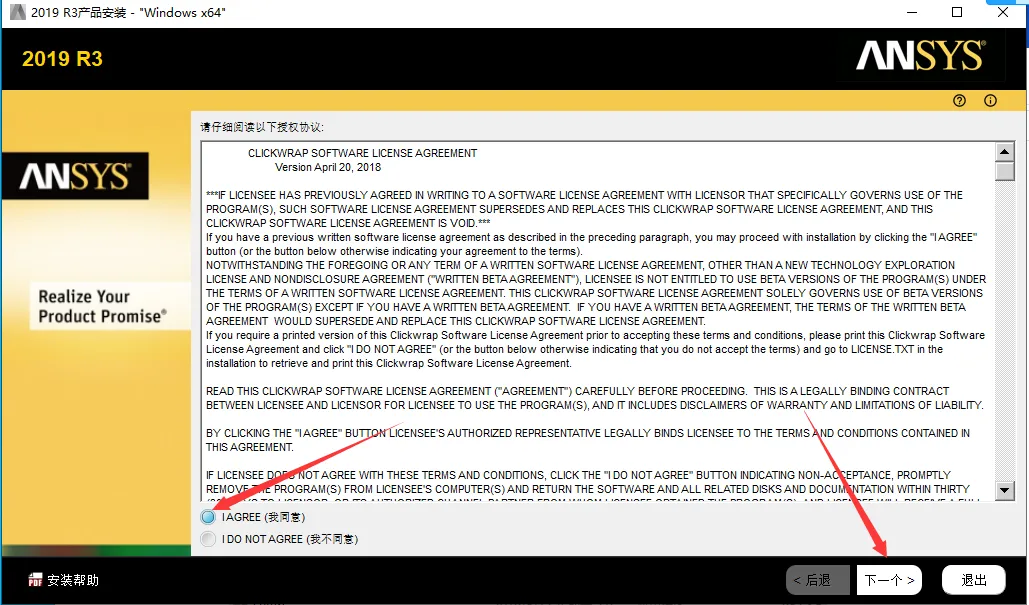Screen dimensions: 1029x605
Task: Click the 请仔细阅读以下授权协议 label
Action: 262,127
